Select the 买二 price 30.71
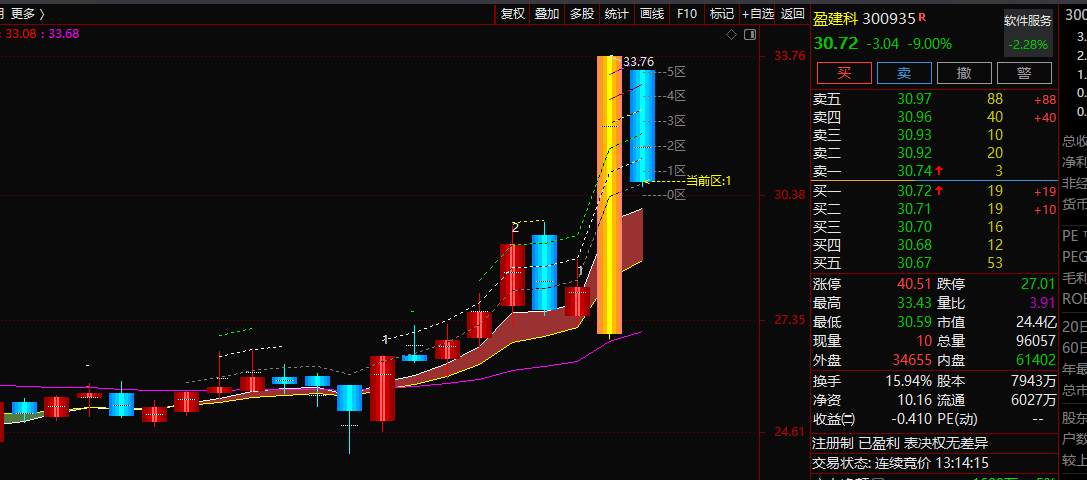Screen dimensions: 1087x480 coord(914,209)
